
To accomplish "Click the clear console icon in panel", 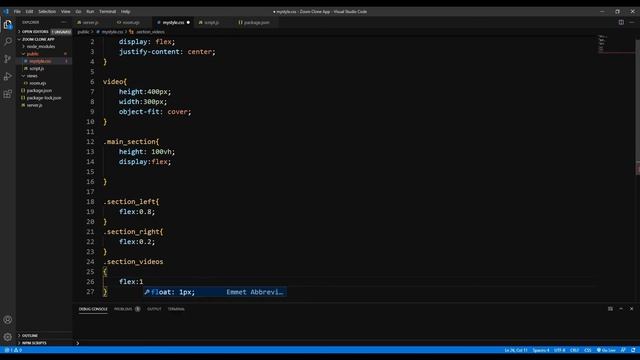I will pyautogui.click(x=610, y=309).
